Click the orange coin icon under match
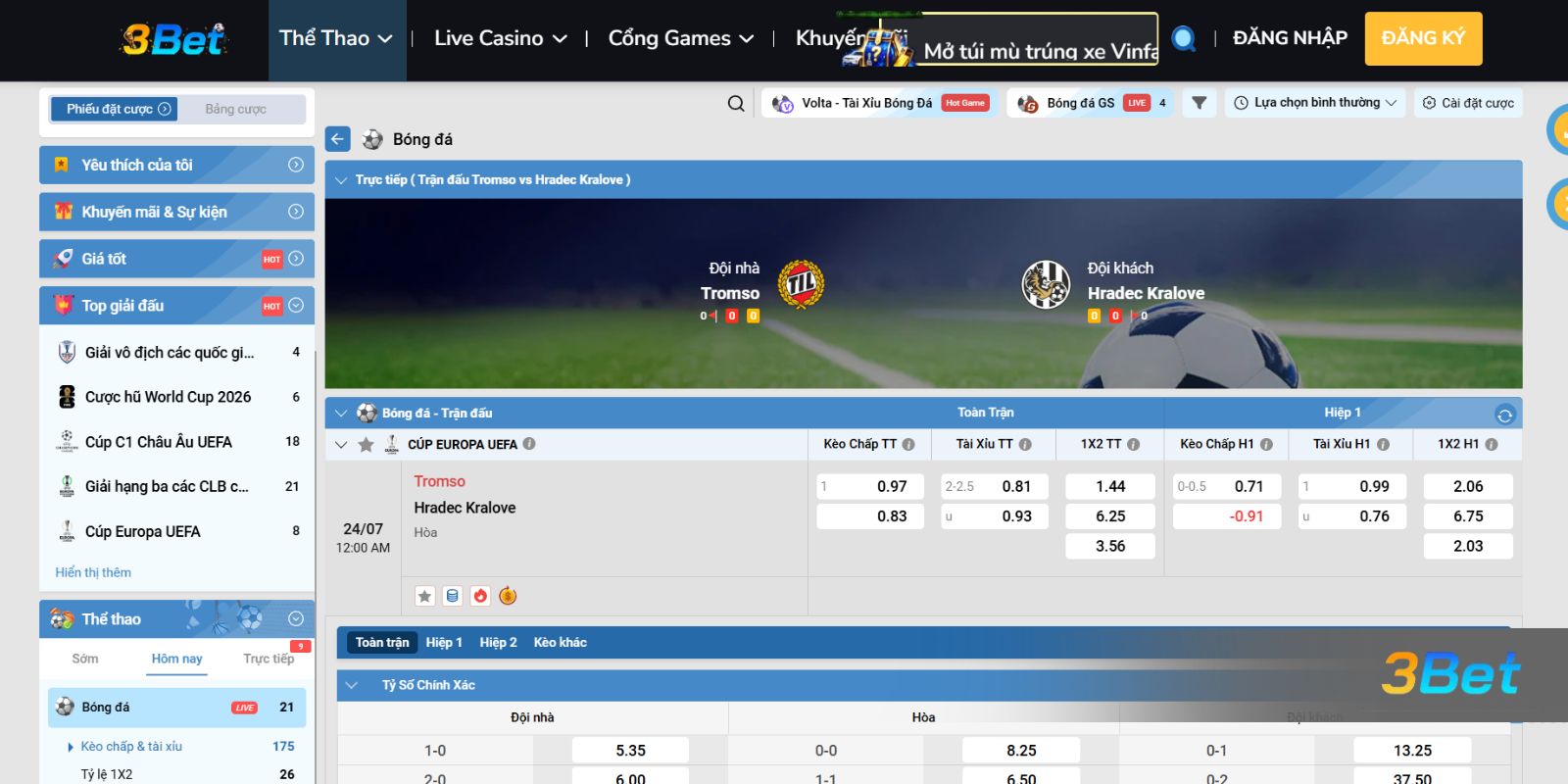This screenshot has height=784, width=1568. tap(508, 596)
